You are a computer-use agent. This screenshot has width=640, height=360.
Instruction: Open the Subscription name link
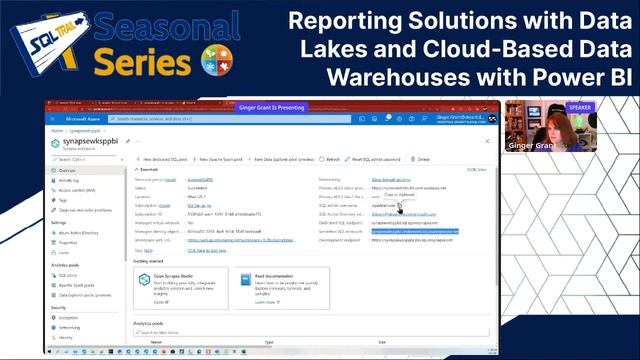[x=199, y=206]
